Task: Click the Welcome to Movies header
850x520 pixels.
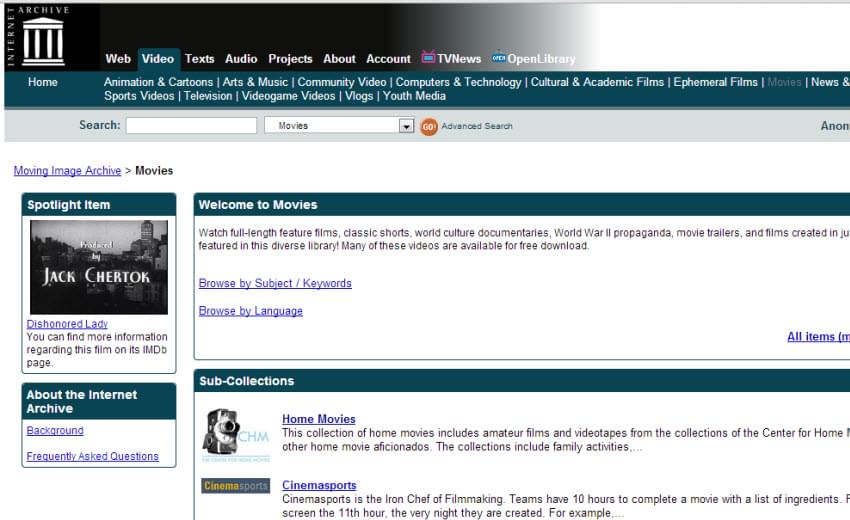Action: [x=258, y=205]
